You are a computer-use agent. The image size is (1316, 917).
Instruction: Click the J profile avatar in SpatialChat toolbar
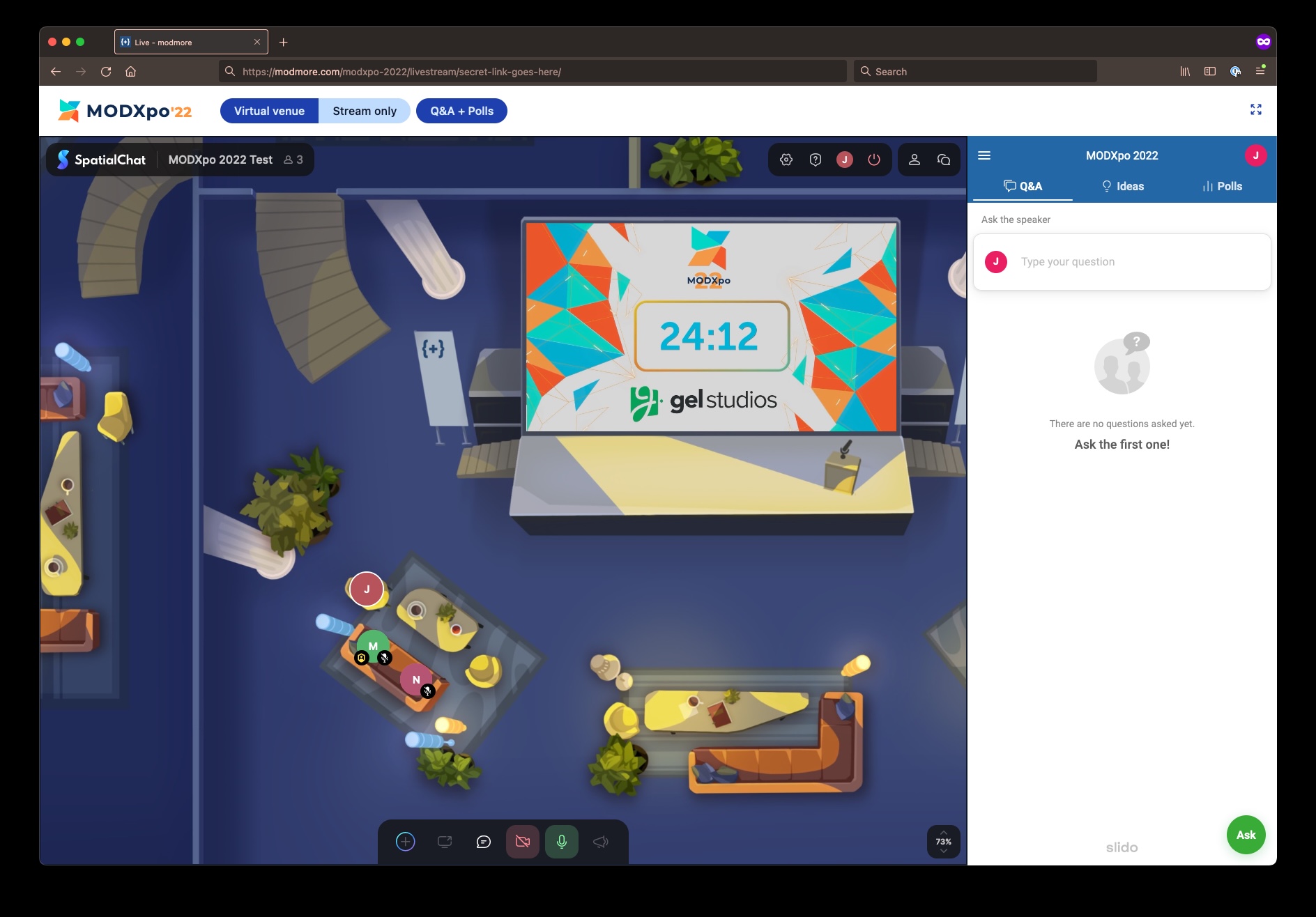coord(845,160)
